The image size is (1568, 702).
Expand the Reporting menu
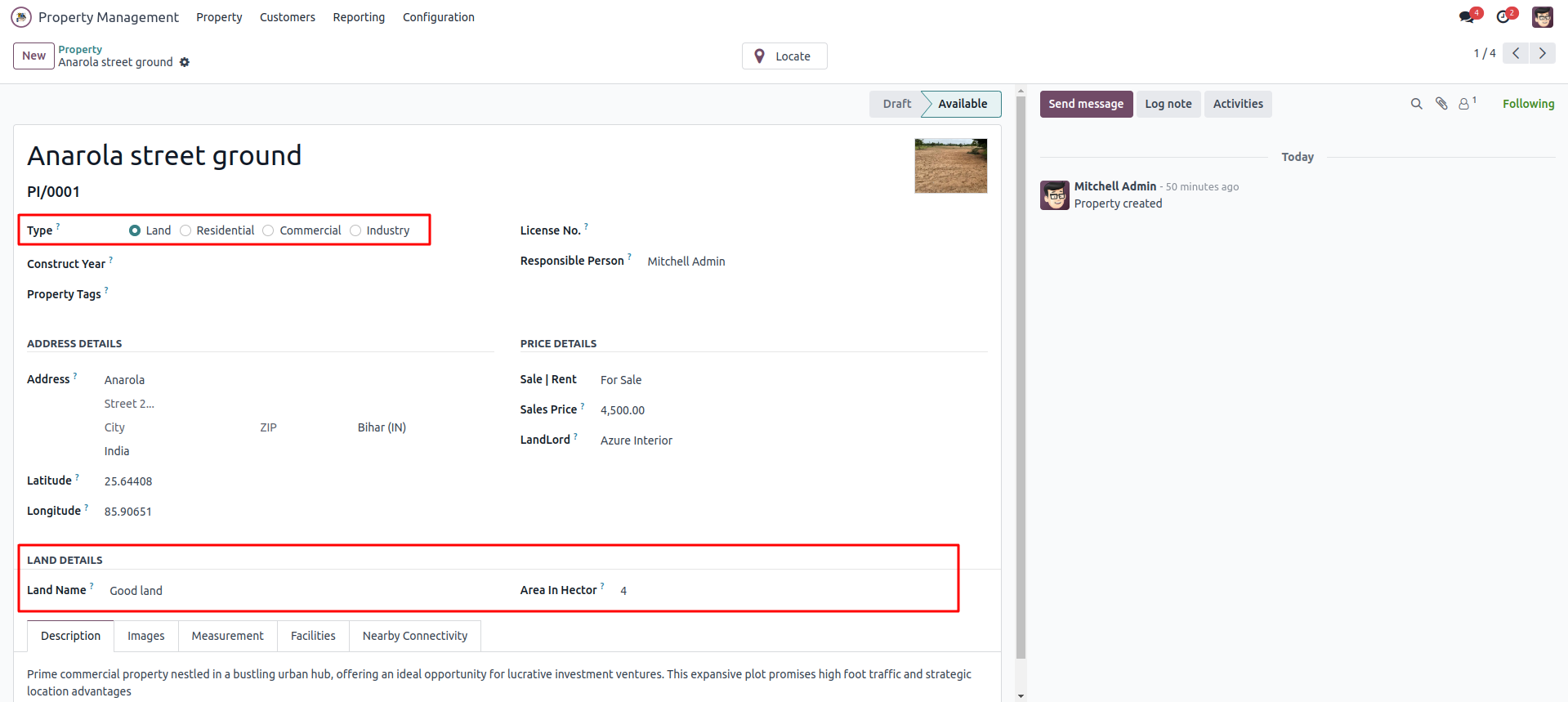(x=359, y=17)
